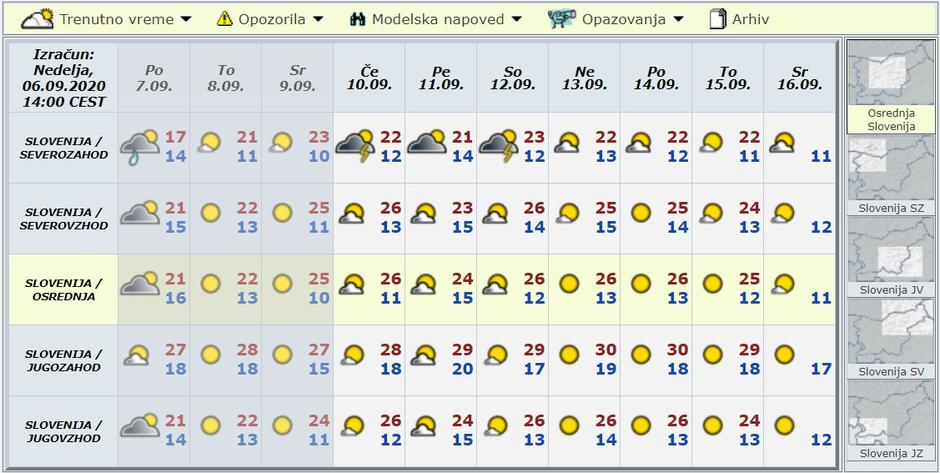The height and width of the screenshot is (473, 940).
Task: Select the Slovenija / Severovzhod row label
Action: click(62, 219)
